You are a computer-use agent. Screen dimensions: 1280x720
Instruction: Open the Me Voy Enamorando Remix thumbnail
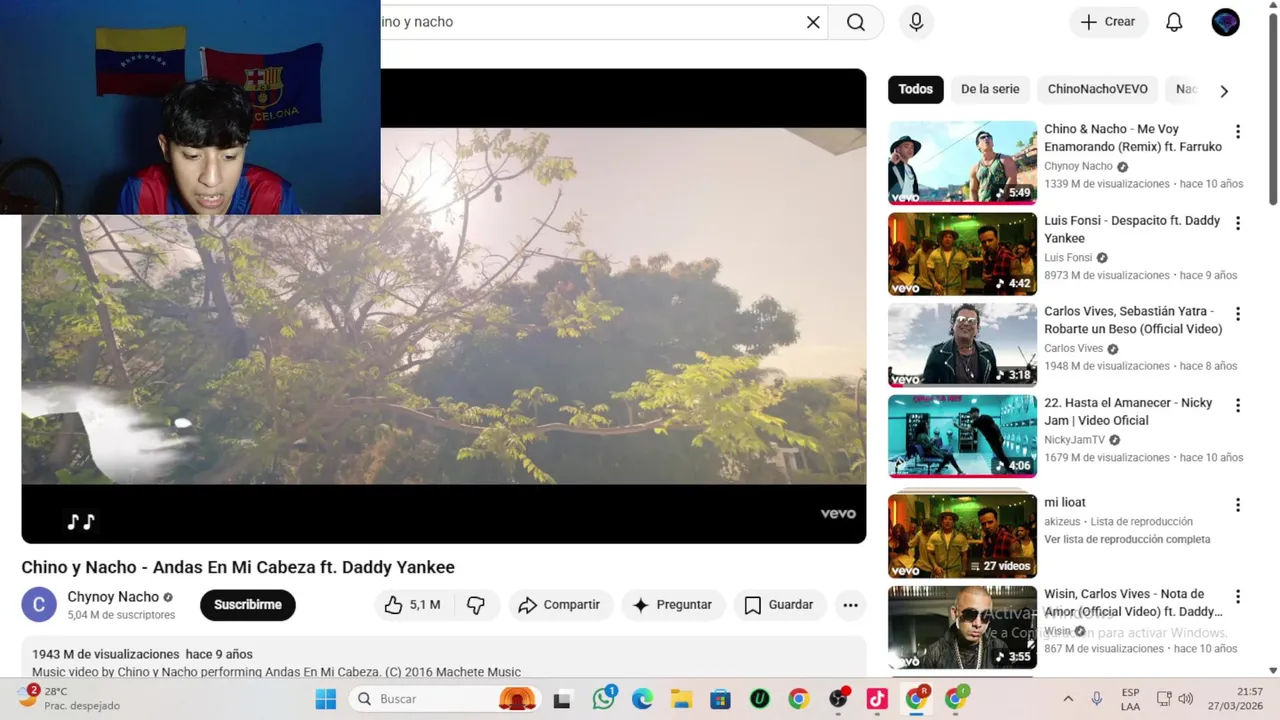962,163
